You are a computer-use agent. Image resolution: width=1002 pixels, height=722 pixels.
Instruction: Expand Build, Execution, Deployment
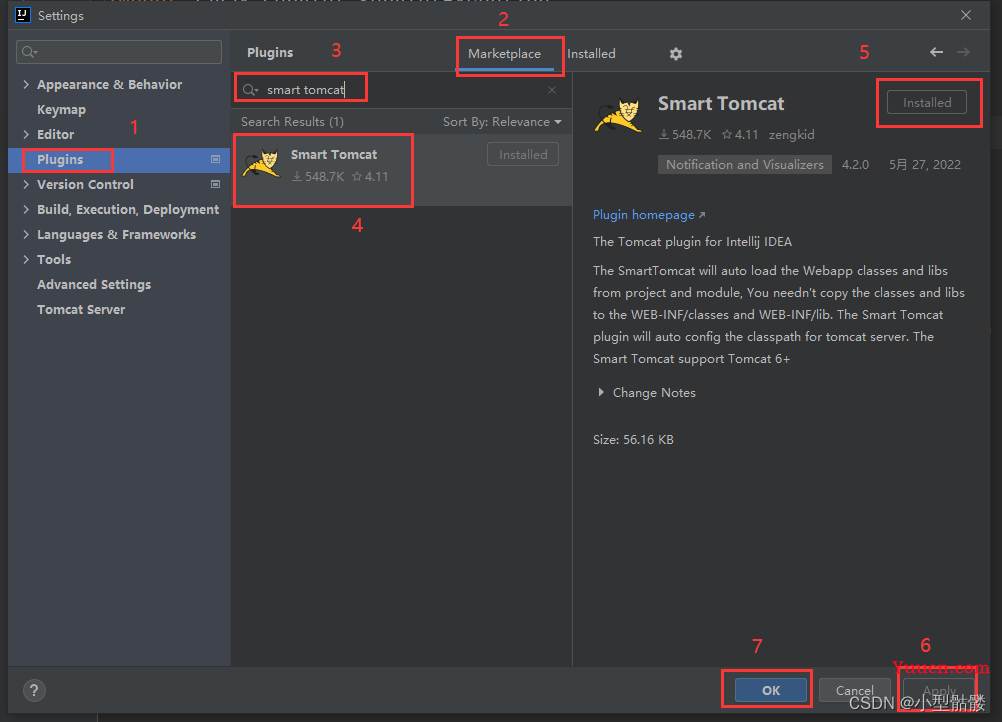tap(26, 209)
